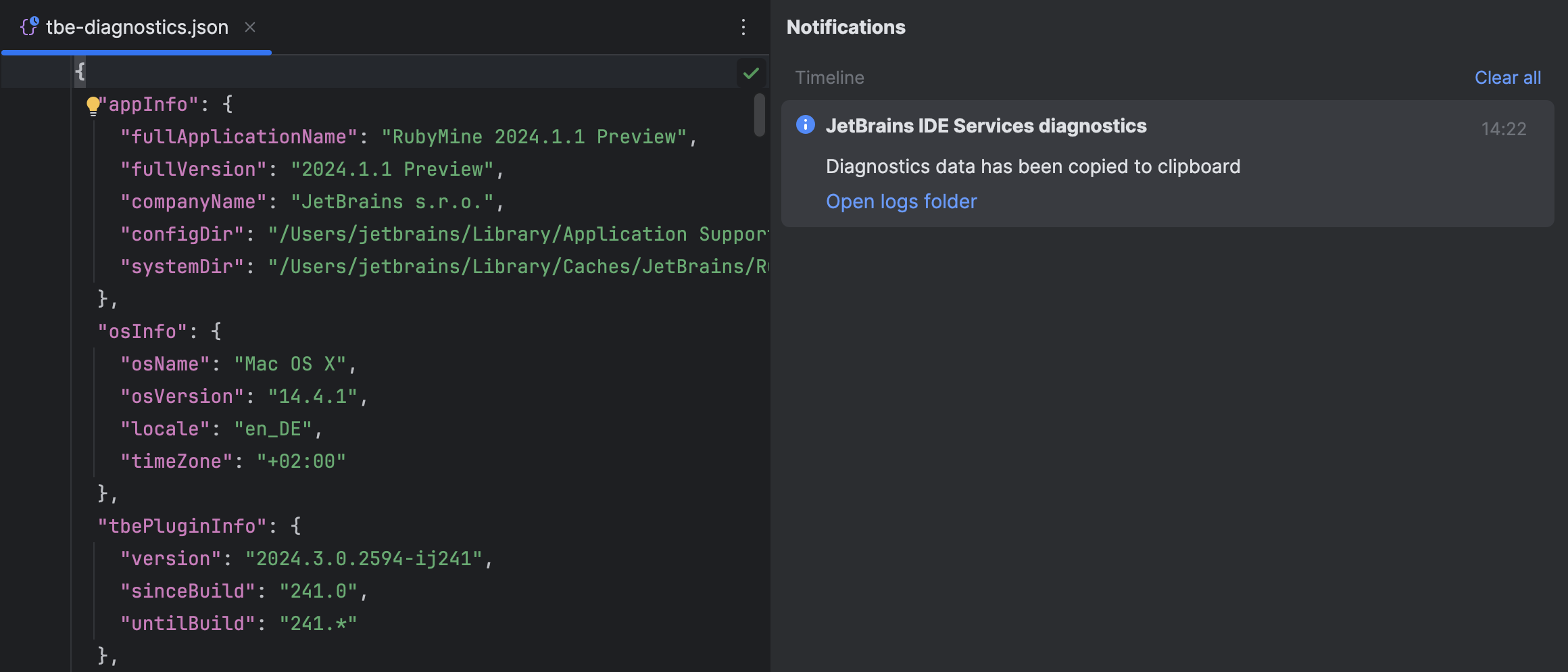Click the untilBuild value 241.*
This screenshot has height=672, width=1568.
[318, 623]
